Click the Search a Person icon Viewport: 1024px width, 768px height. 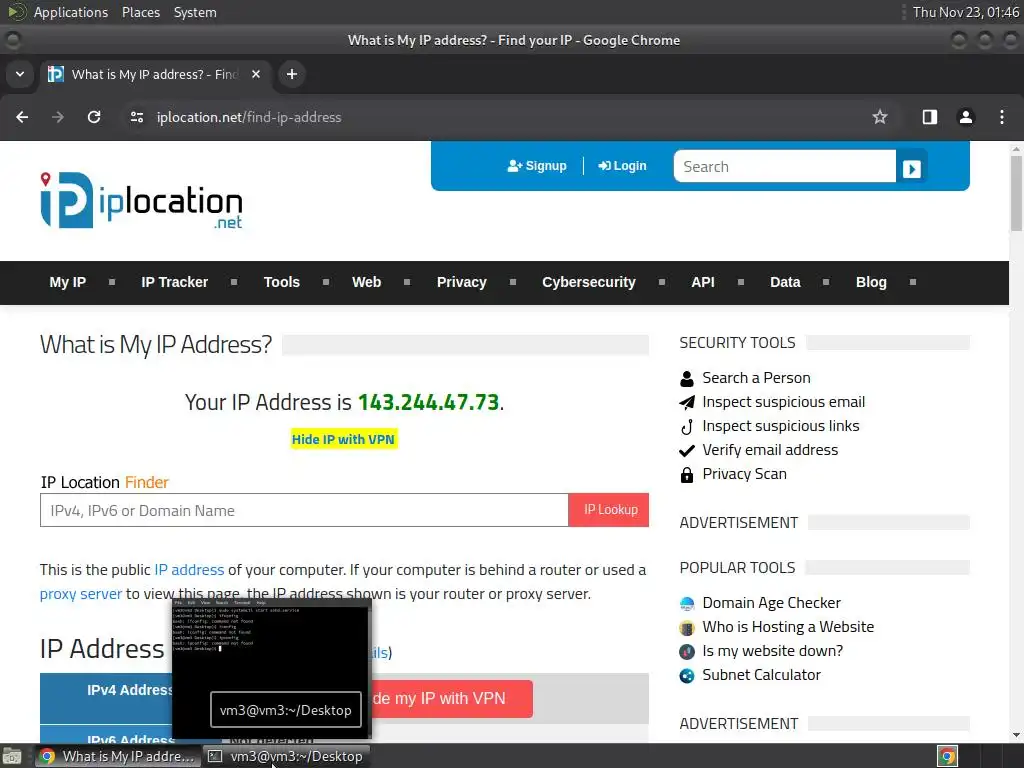click(686, 379)
